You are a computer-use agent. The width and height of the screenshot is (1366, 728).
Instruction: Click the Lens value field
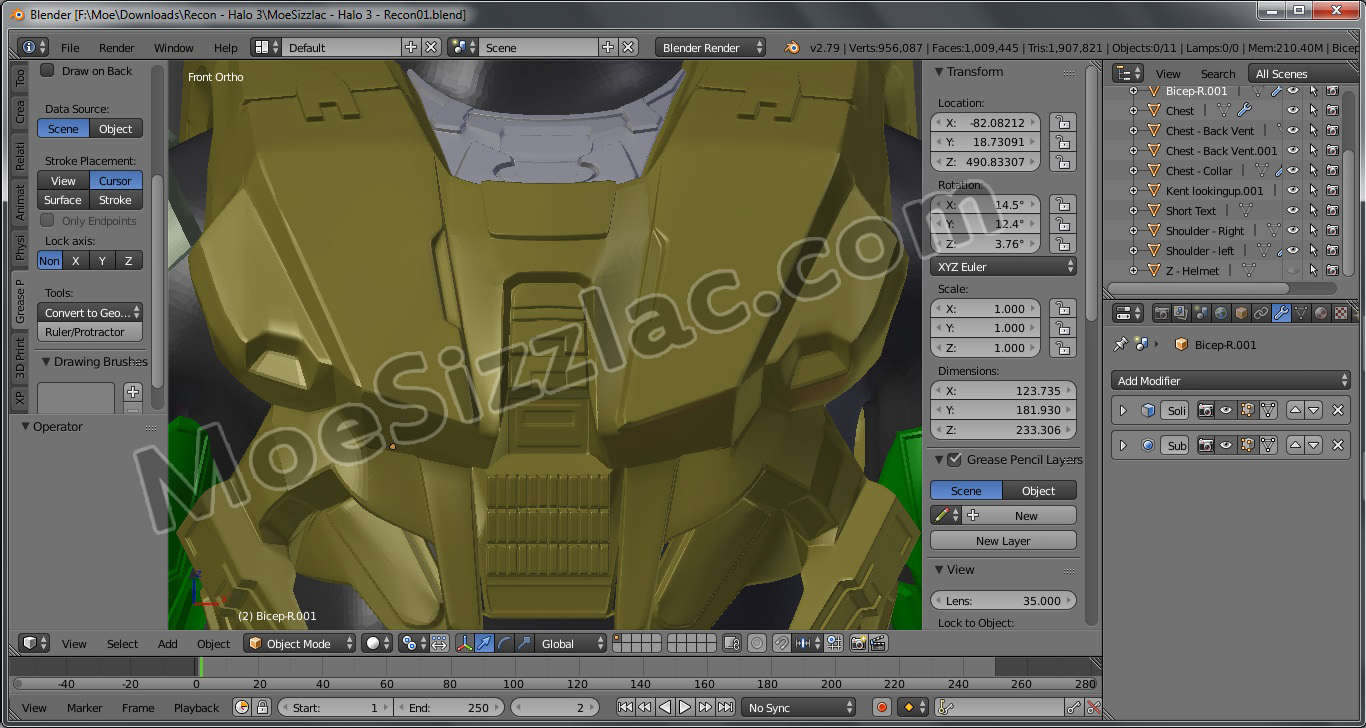pos(1003,601)
